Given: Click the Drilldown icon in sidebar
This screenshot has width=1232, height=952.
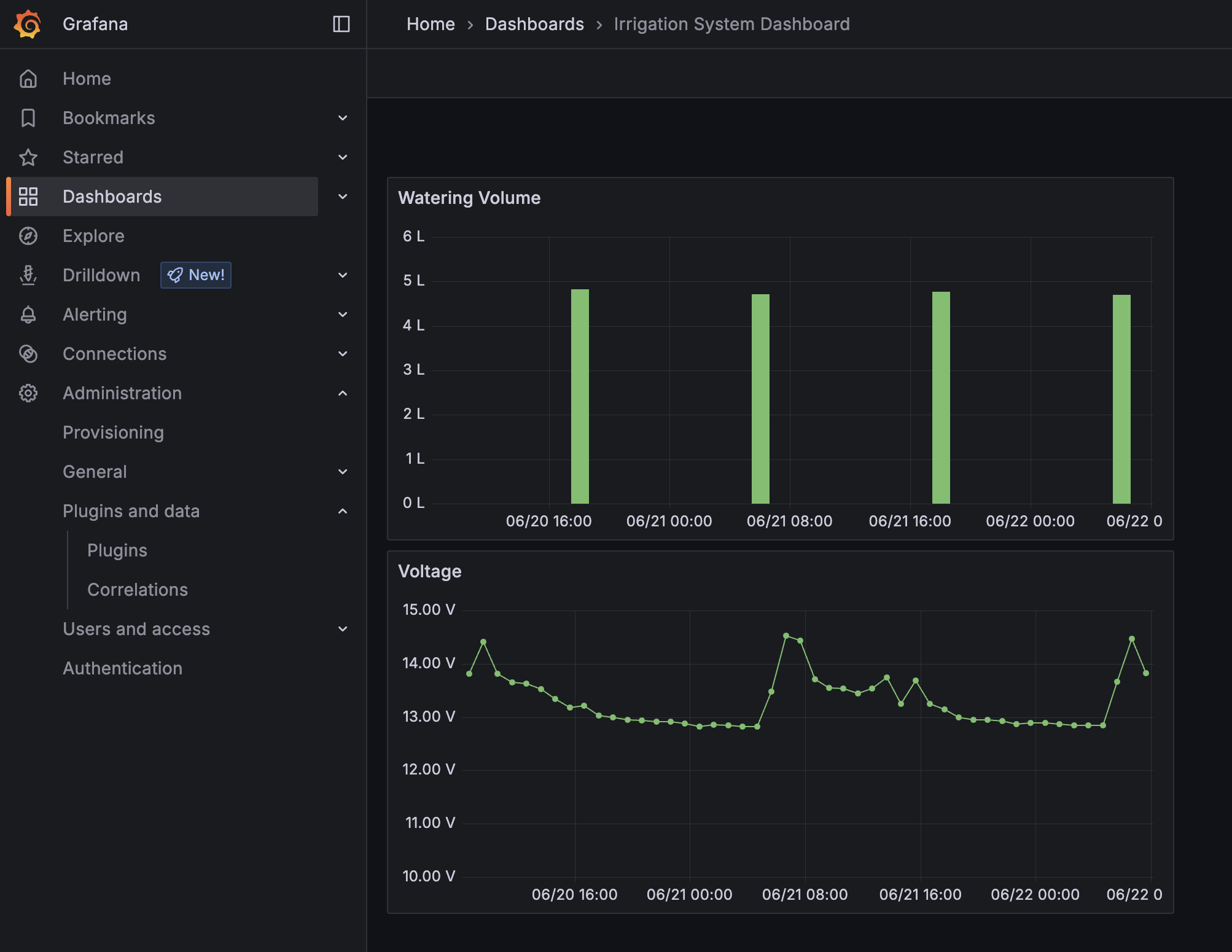Looking at the screenshot, I should click(x=28, y=275).
